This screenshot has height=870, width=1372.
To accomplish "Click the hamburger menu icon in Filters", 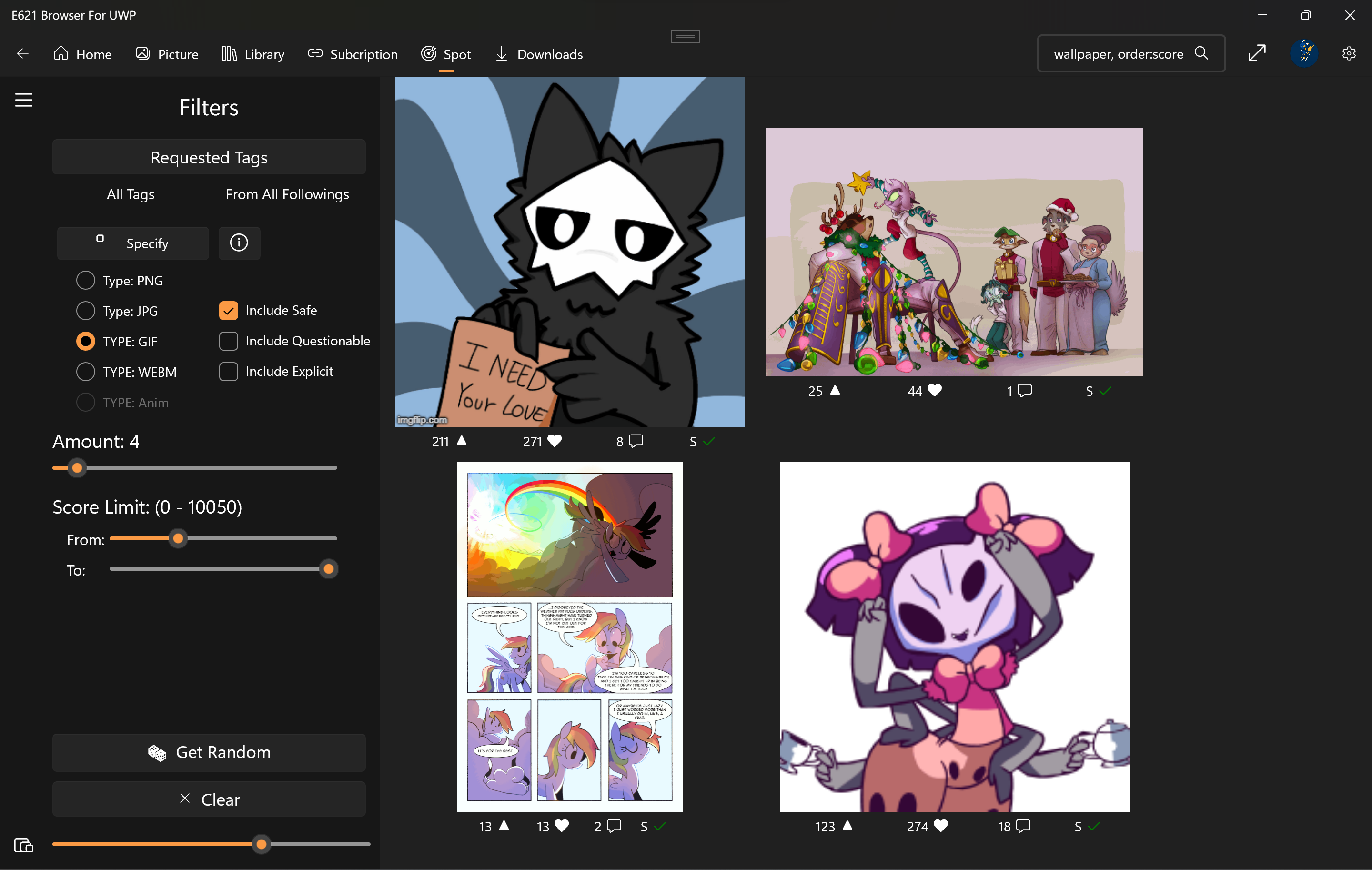I will click(x=23, y=100).
